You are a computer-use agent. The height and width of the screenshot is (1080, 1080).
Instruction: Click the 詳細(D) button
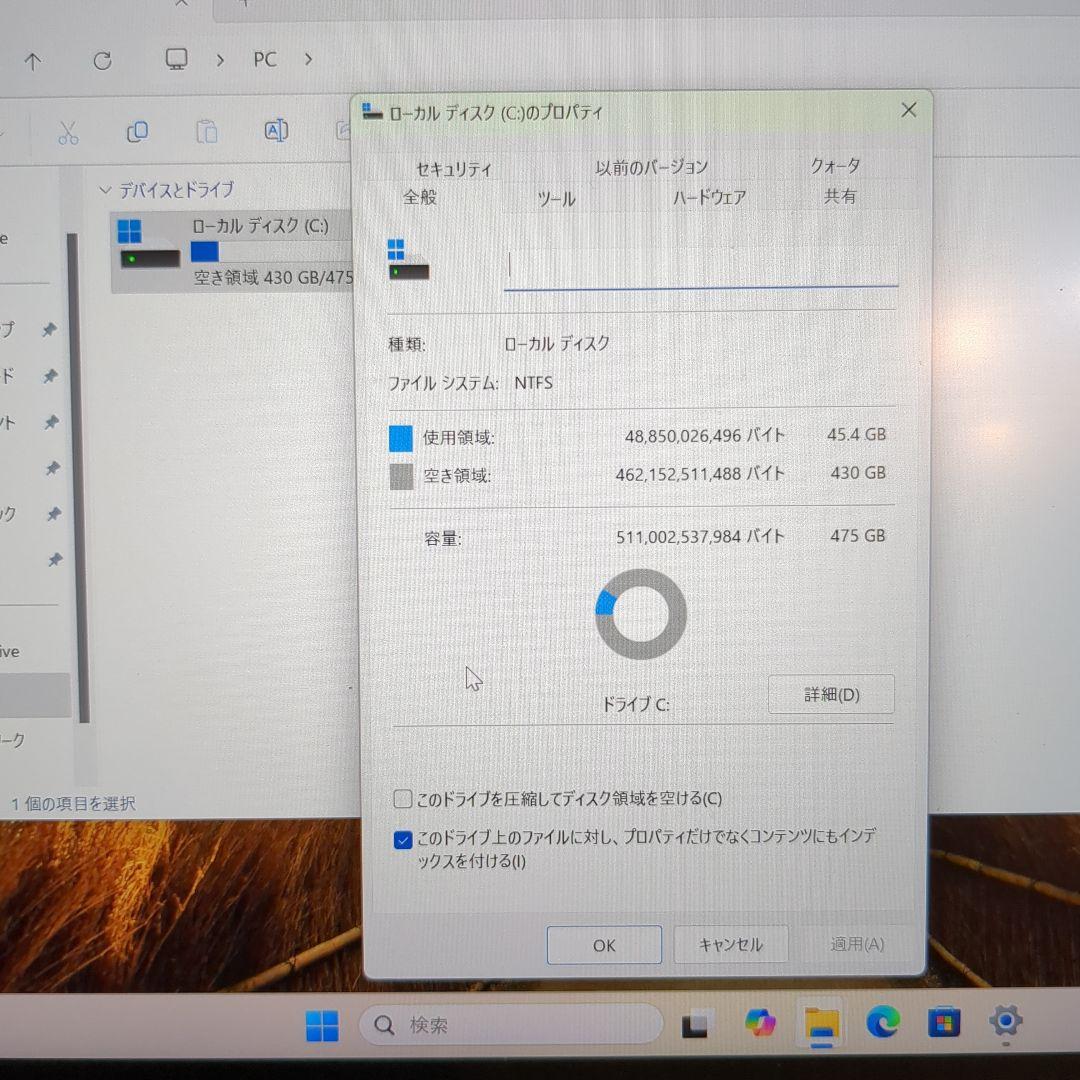[831, 694]
